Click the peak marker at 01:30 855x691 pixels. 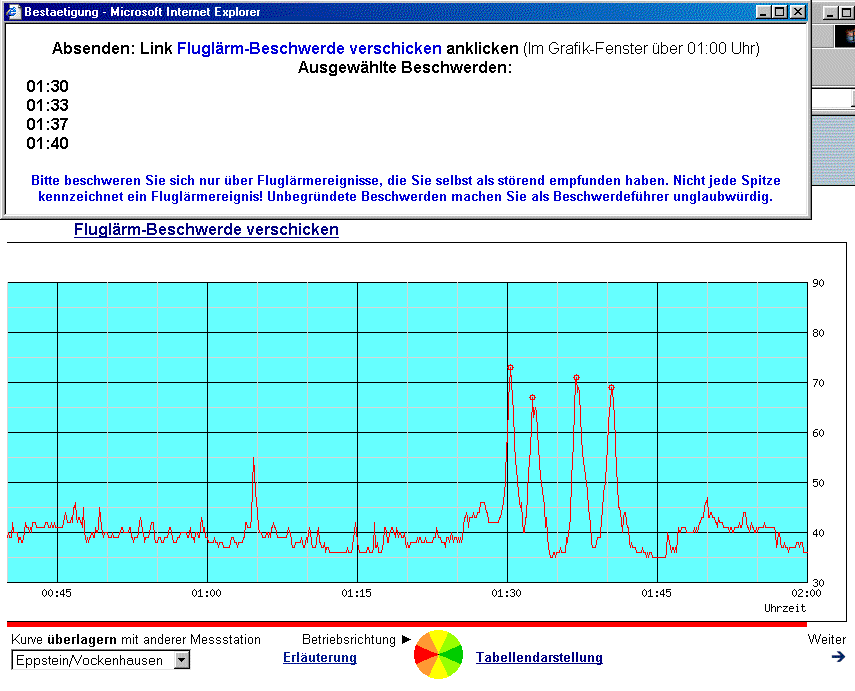510,368
